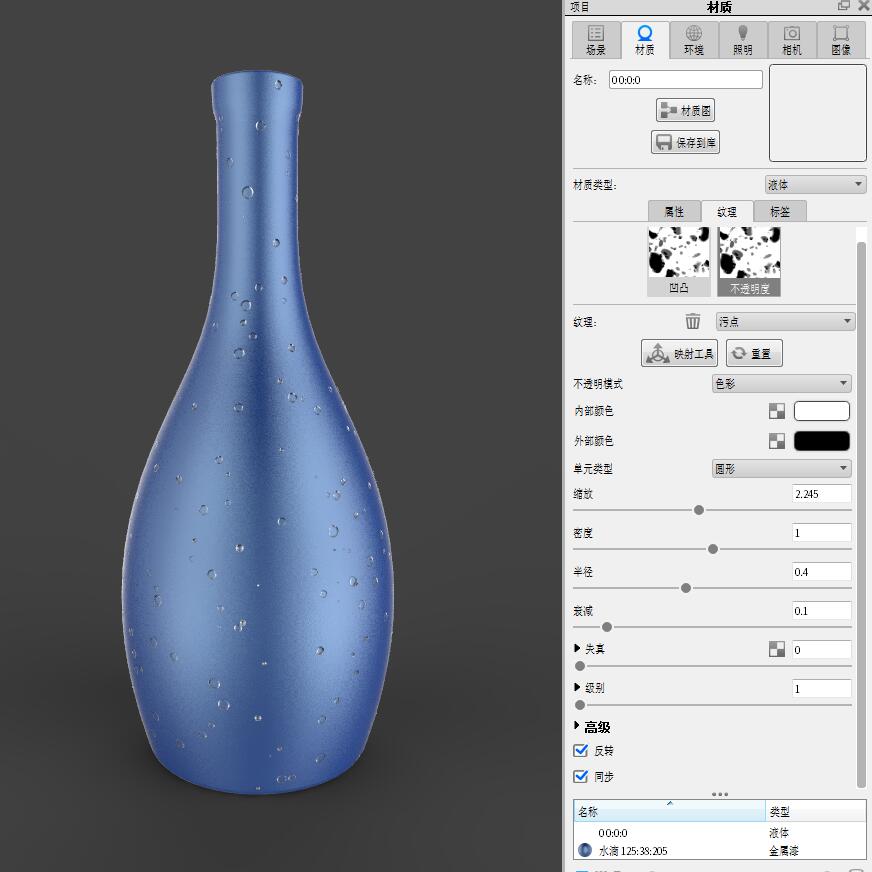Open the 环境 (Environment) tab
Image resolution: width=872 pixels, height=872 pixels.
693,40
